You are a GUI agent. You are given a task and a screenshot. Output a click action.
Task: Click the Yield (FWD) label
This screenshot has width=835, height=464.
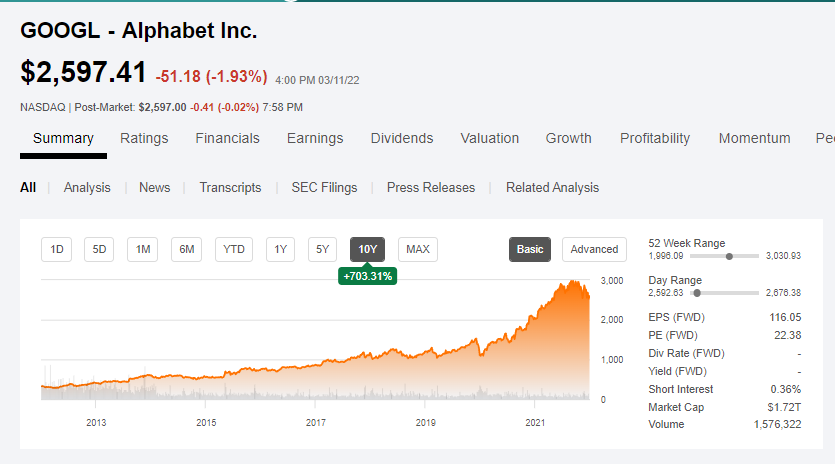pos(677,371)
